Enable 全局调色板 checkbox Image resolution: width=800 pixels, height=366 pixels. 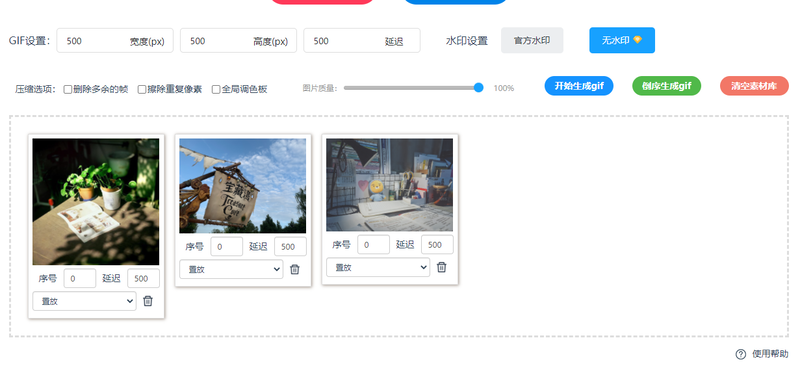coord(216,89)
